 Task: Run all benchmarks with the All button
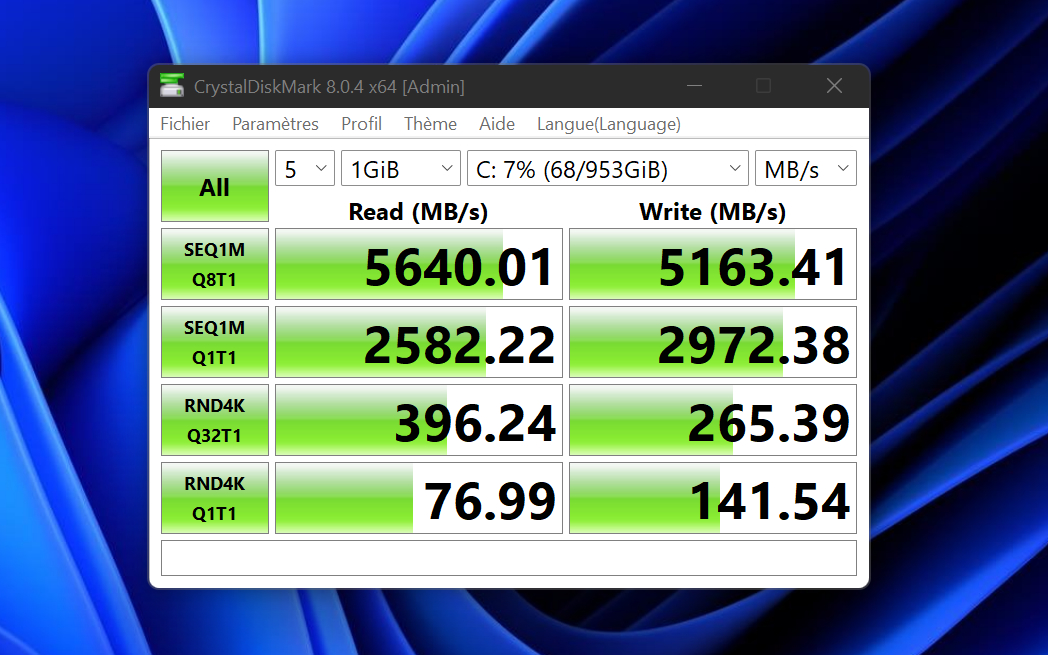pyautogui.click(x=215, y=186)
